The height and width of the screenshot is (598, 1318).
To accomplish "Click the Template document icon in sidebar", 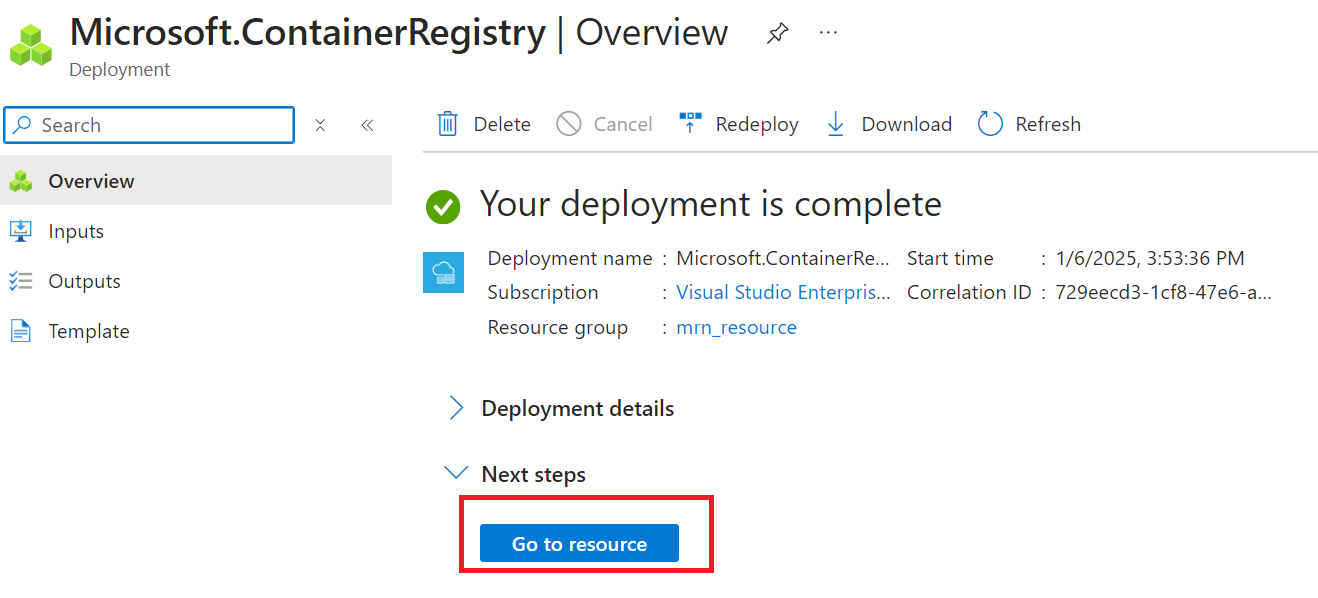I will (x=21, y=331).
